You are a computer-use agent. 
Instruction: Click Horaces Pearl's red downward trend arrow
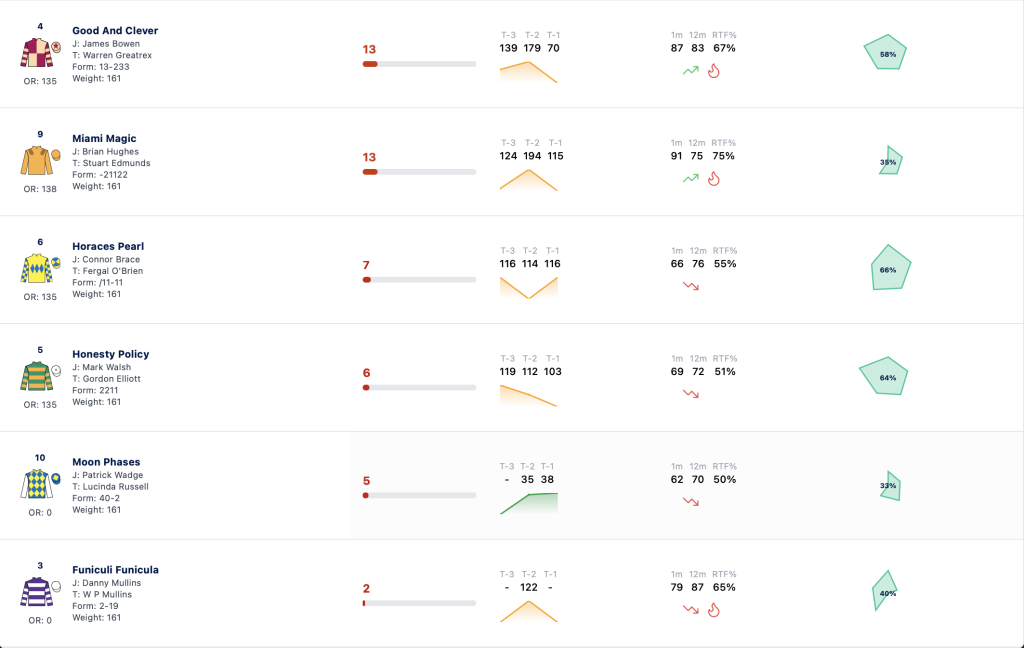pos(691,286)
